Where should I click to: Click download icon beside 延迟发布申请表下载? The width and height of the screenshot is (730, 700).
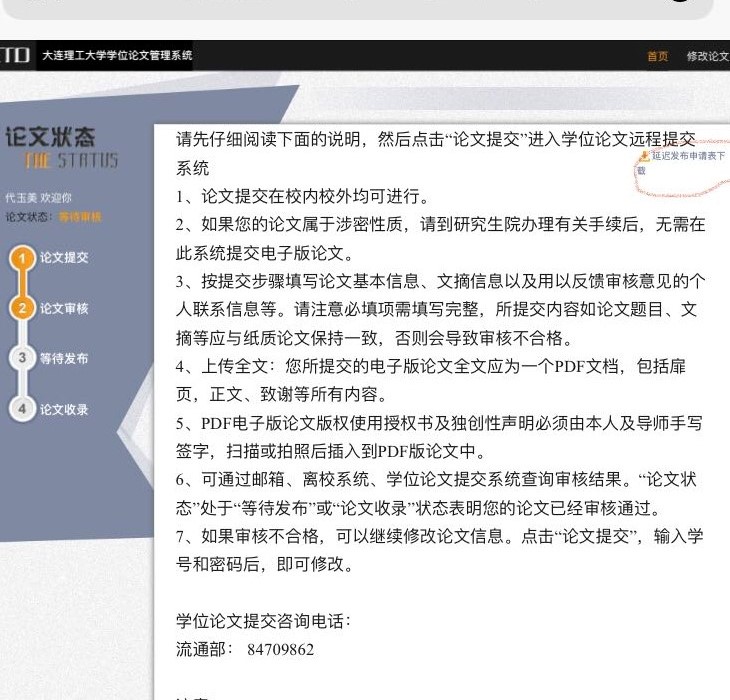tap(644, 156)
